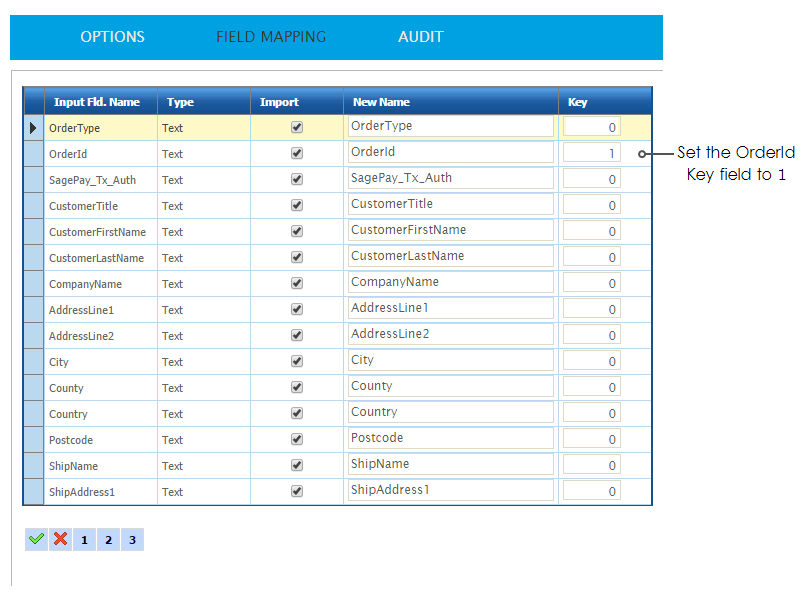Switch to the AUDIT tab
The width and height of the screenshot is (808, 596).
tap(420, 37)
